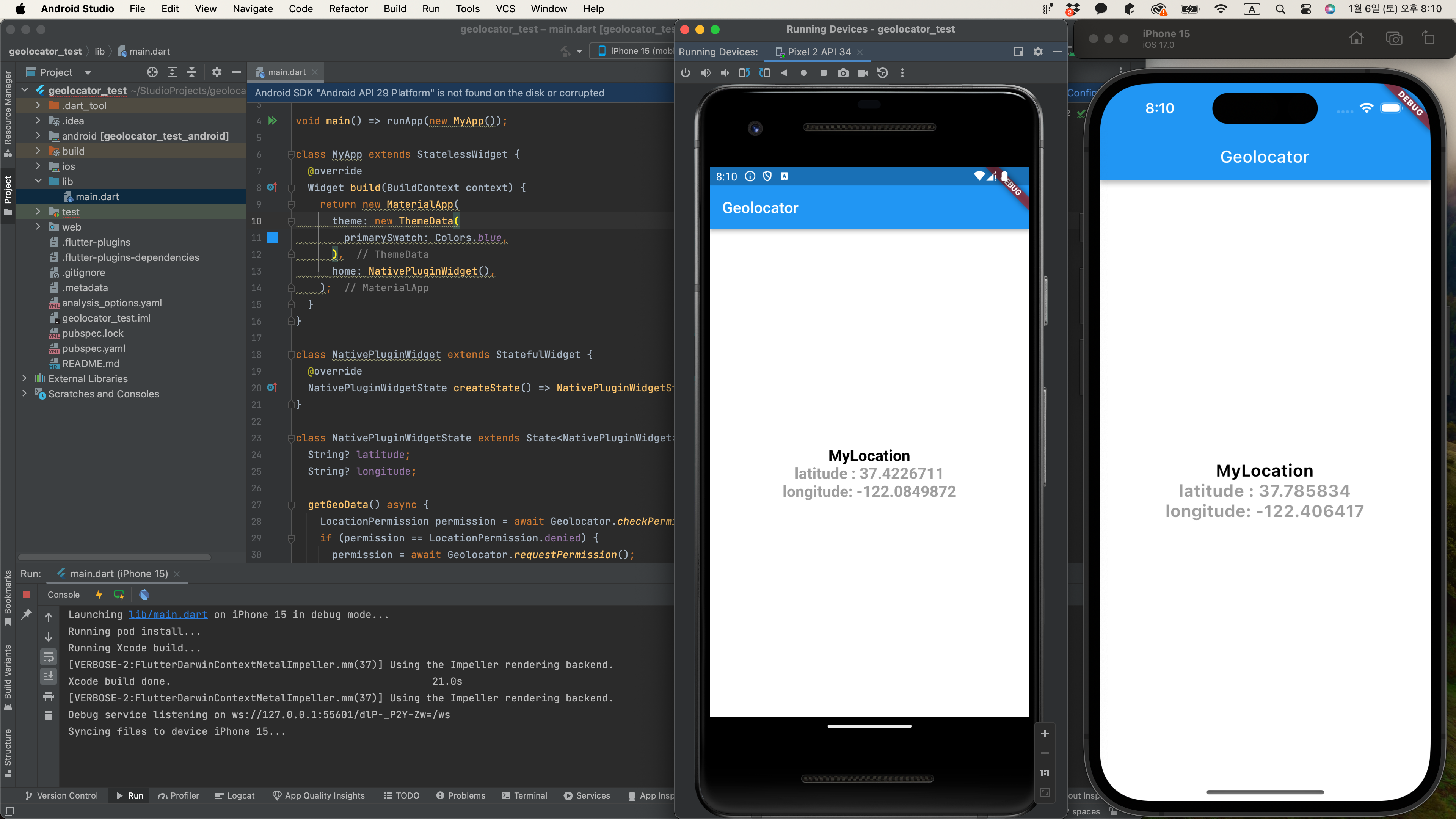Click the emulator power button icon
Viewport: 1456px width, 819px height.
point(686,73)
